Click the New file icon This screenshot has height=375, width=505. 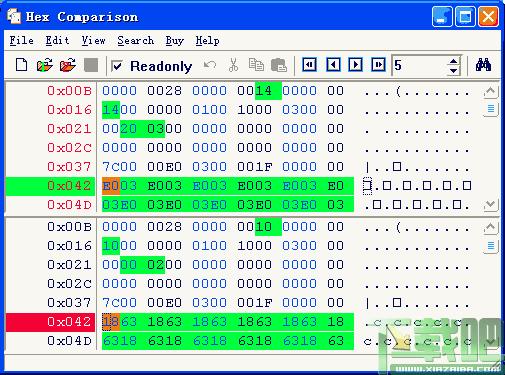click(x=22, y=65)
